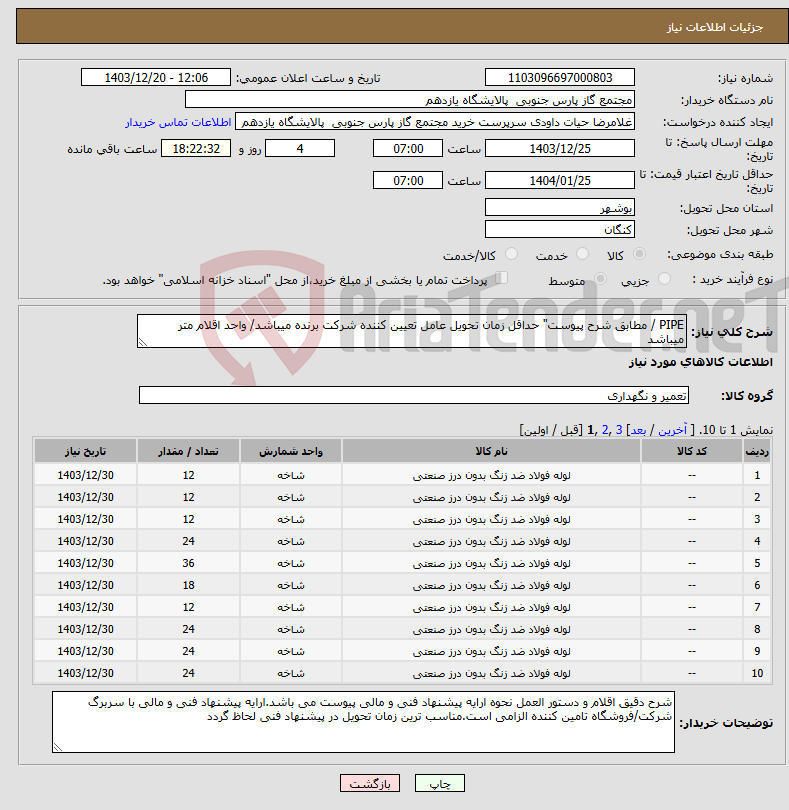Click the delivery province بوشهر field

pos(560,208)
